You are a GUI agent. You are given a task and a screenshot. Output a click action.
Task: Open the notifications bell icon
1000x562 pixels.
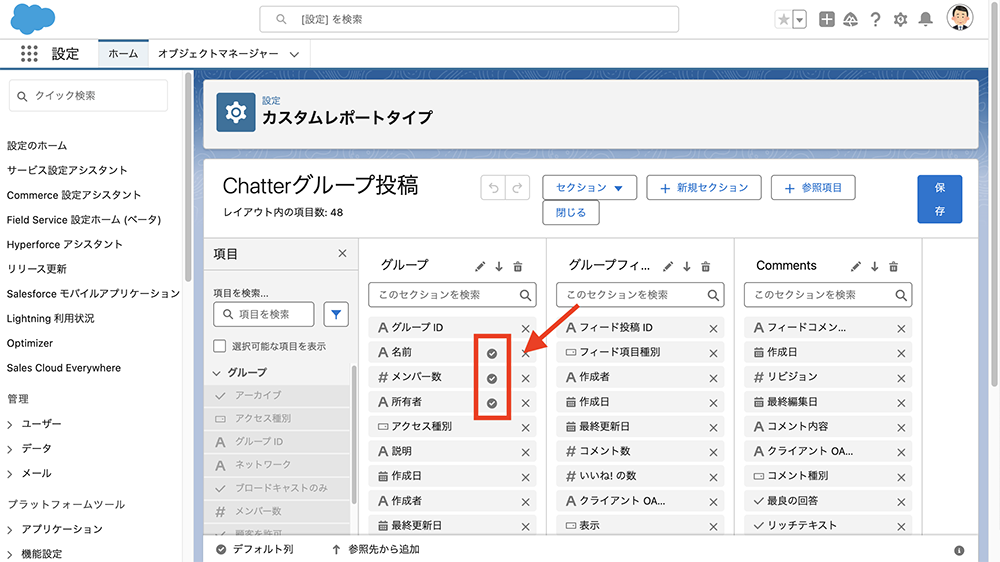(x=926, y=19)
